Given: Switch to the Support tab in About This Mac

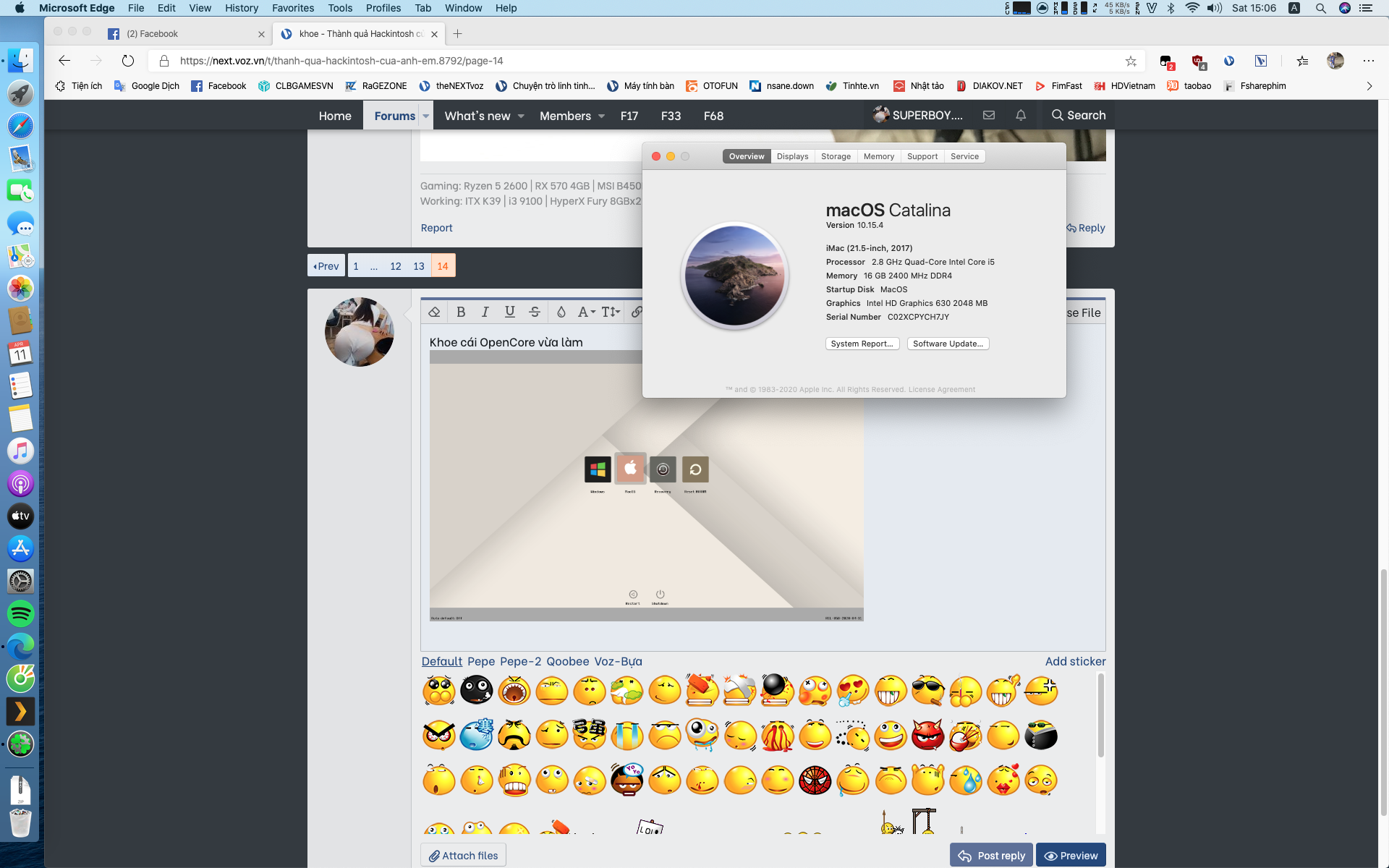Looking at the screenshot, I should tap(922, 156).
